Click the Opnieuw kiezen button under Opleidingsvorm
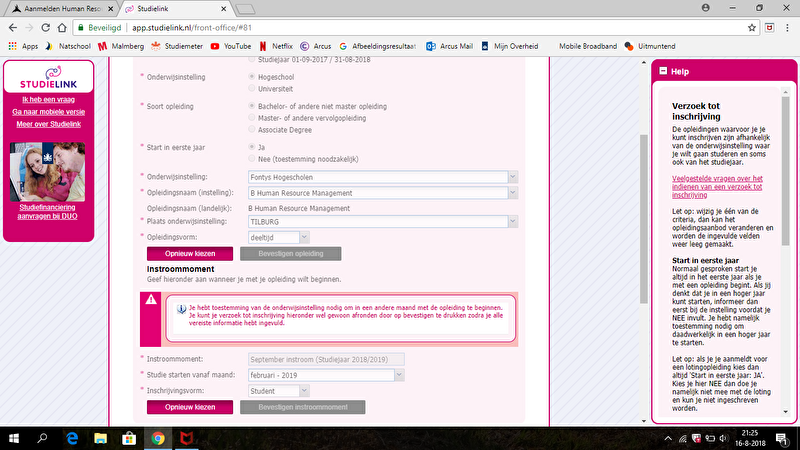This screenshot has height=450, width=800. click(189, 254)
